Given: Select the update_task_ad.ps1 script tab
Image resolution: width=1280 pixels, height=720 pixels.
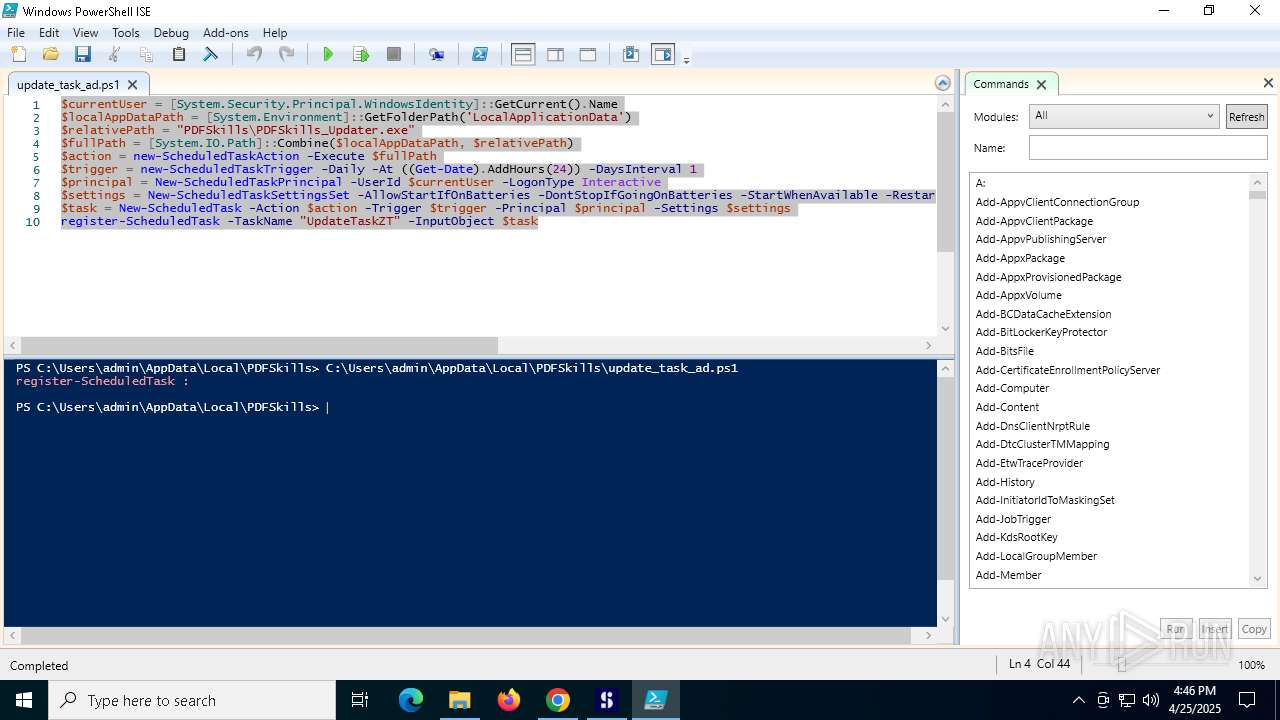Looking at the screenshot, I should coord(68,85).
